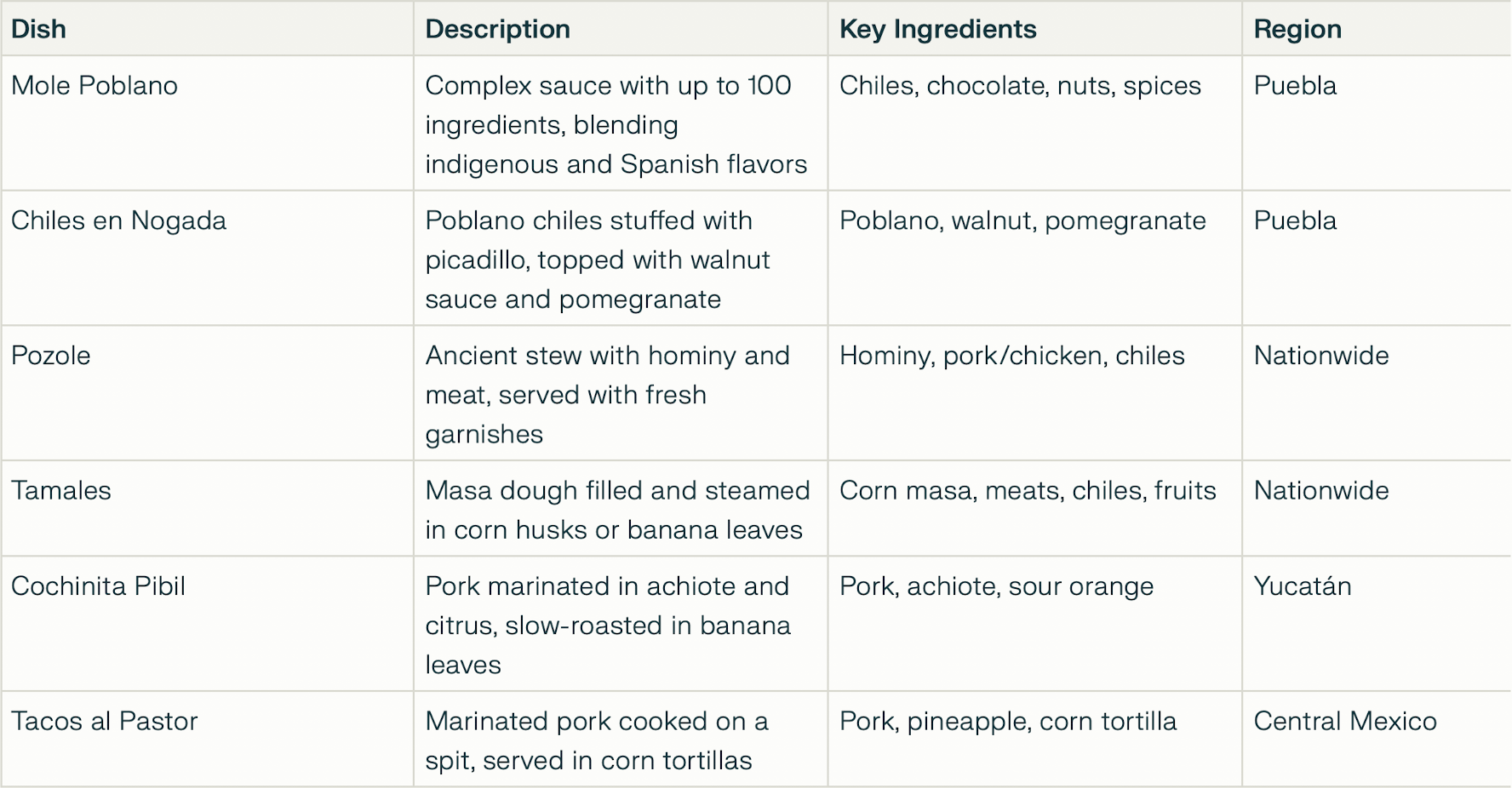This screenshot has width=1512, height=788.
Task: Click the Poblano, walnut, pomegranate cell
Action: [x=1034, y=258]
